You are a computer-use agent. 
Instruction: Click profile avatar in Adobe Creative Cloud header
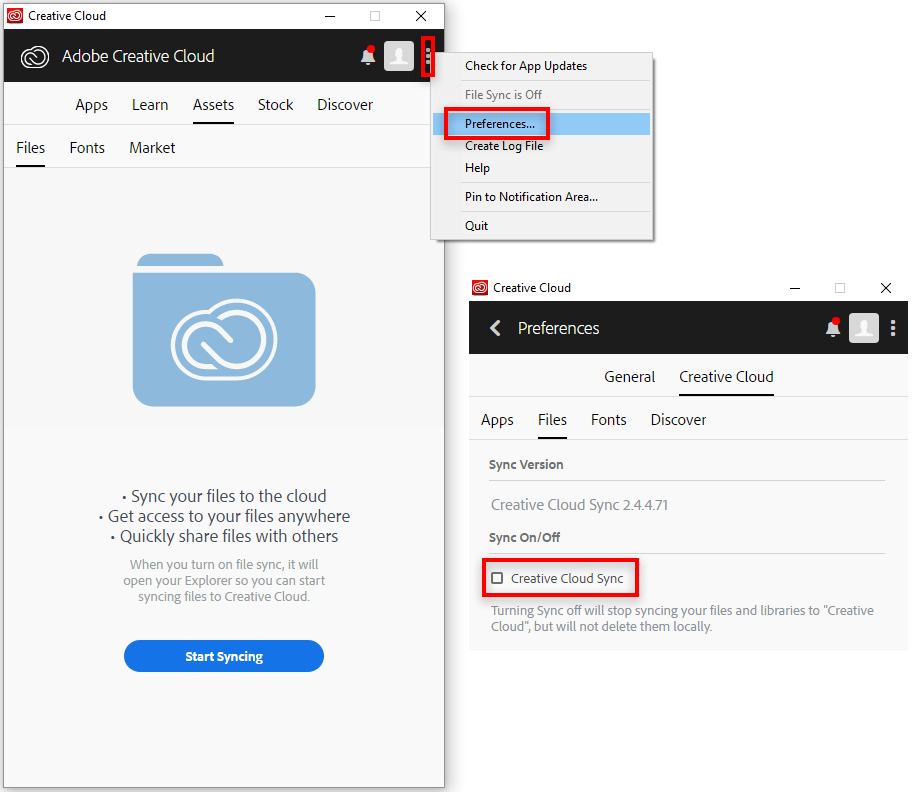399,56
